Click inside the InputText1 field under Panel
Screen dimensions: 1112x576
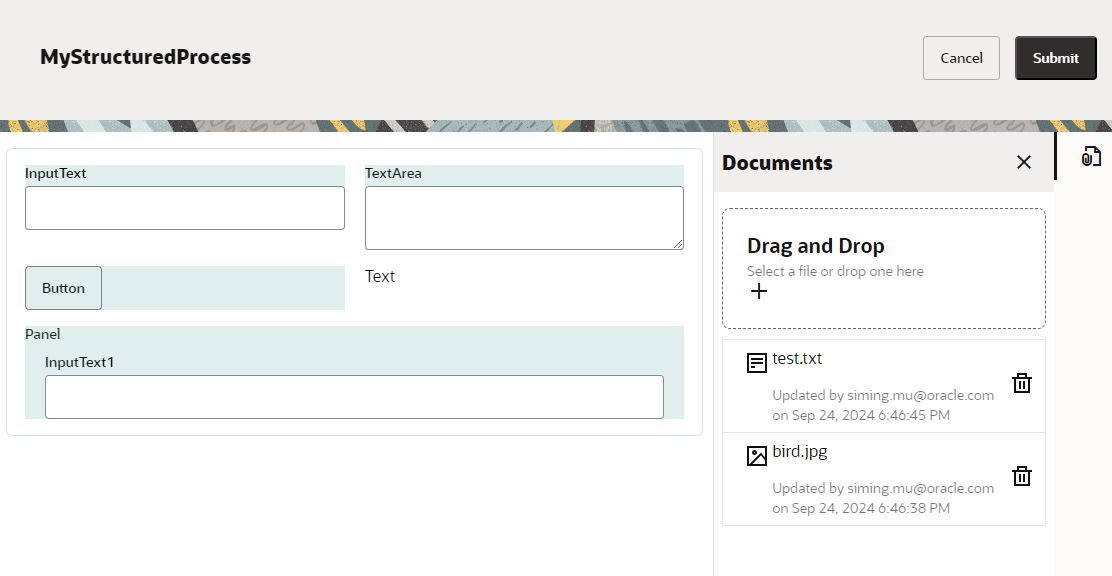(354, 397)
